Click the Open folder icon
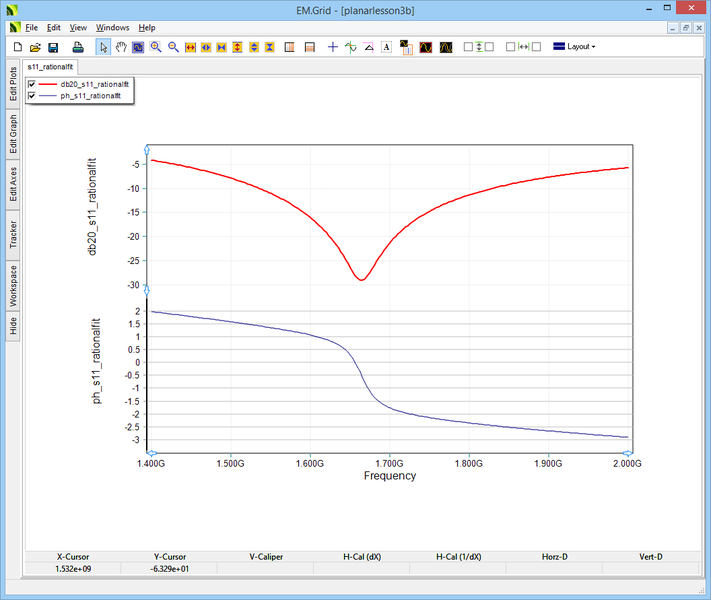The image size is (711, 600). 35,47
